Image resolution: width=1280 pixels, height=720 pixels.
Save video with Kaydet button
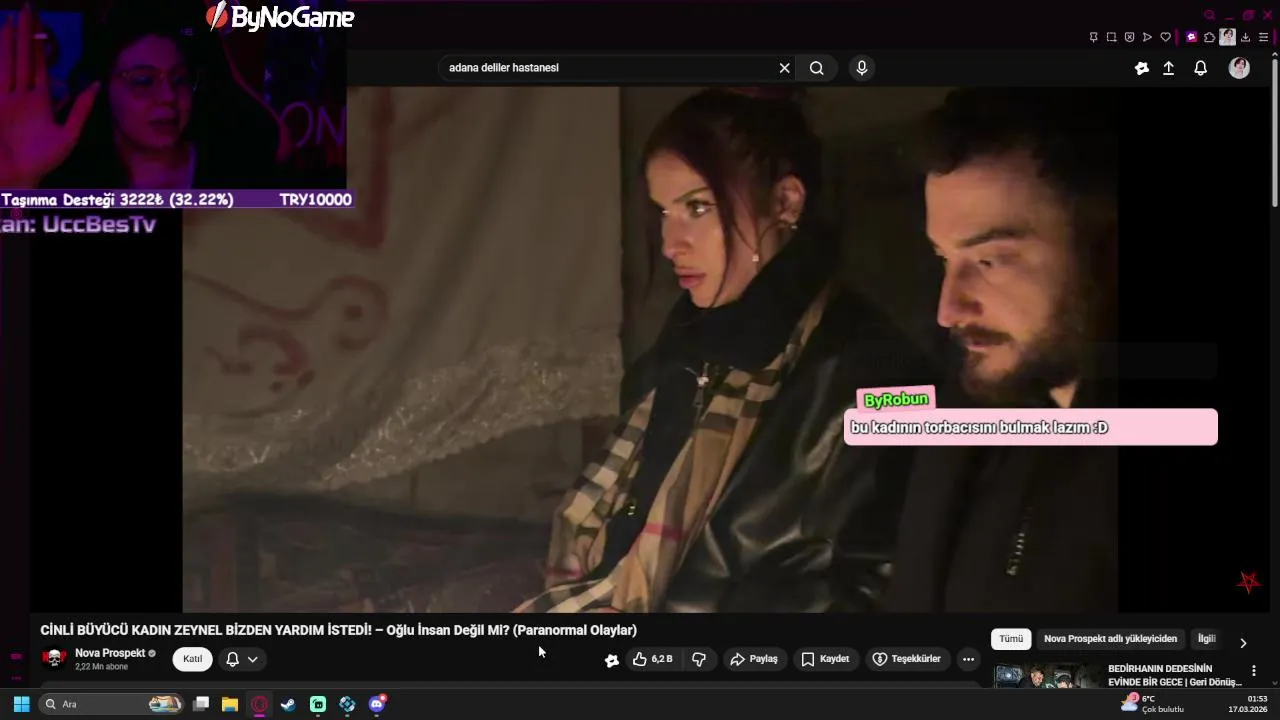pos(825,659)
